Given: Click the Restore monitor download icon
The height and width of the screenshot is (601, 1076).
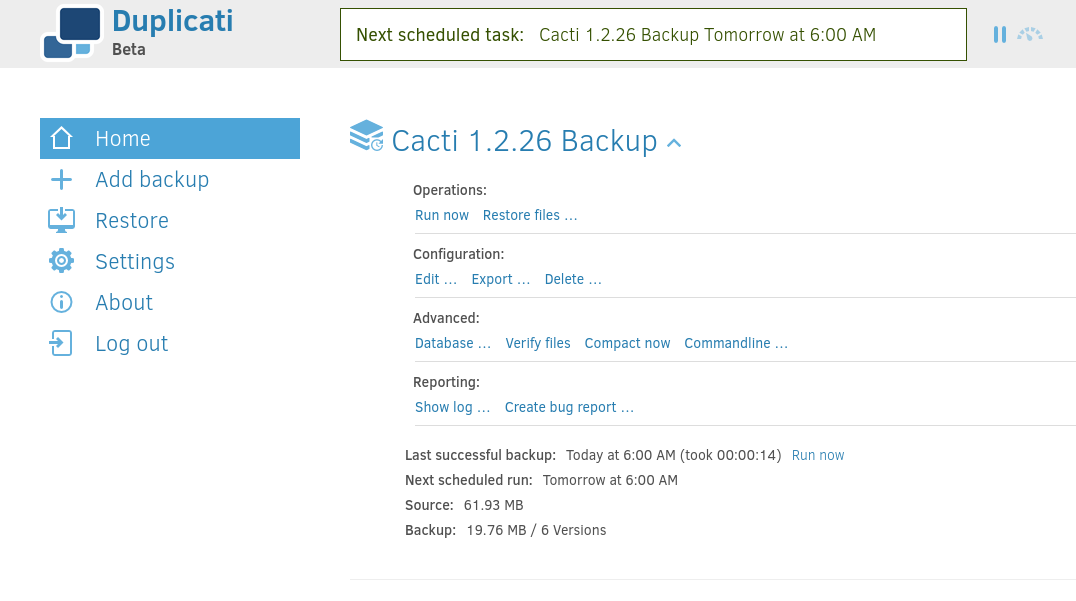Looking at the screenshot, I should 61,220.
